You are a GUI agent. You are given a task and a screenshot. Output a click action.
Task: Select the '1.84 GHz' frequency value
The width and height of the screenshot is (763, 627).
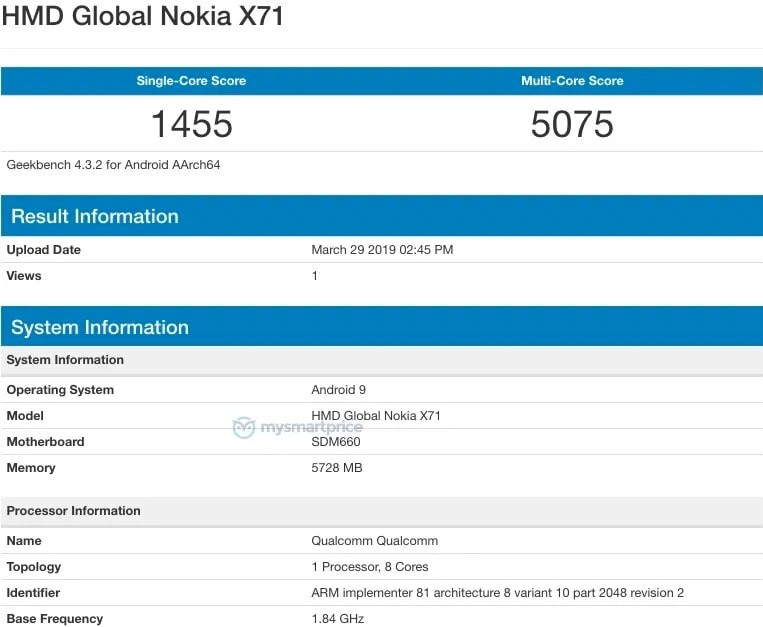pos(338,619)
